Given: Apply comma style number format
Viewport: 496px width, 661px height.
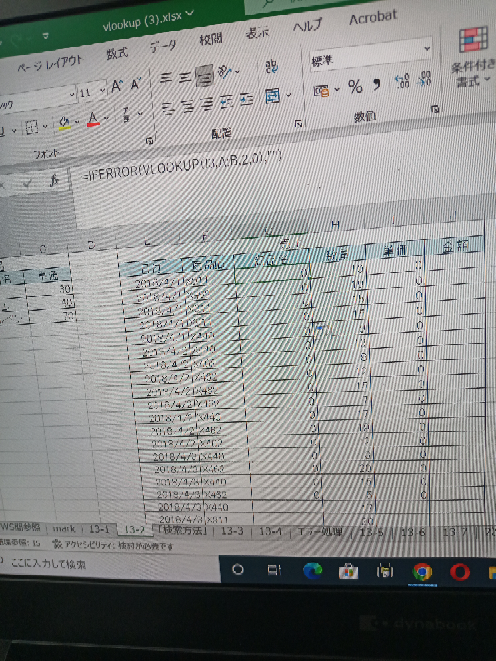Looking at the screenshot, I should pyautogui.click(x=377, y=84).
